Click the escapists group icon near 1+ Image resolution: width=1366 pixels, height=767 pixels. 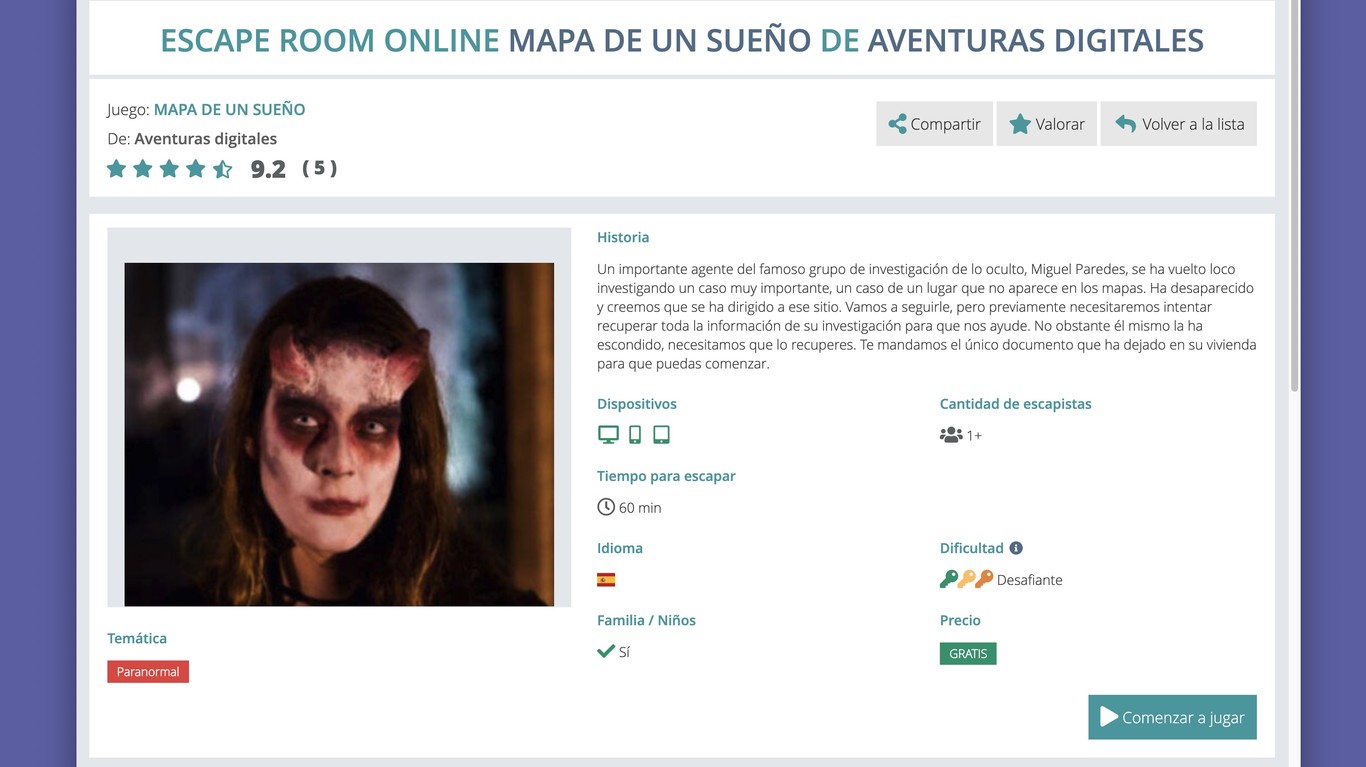(950, 434)
